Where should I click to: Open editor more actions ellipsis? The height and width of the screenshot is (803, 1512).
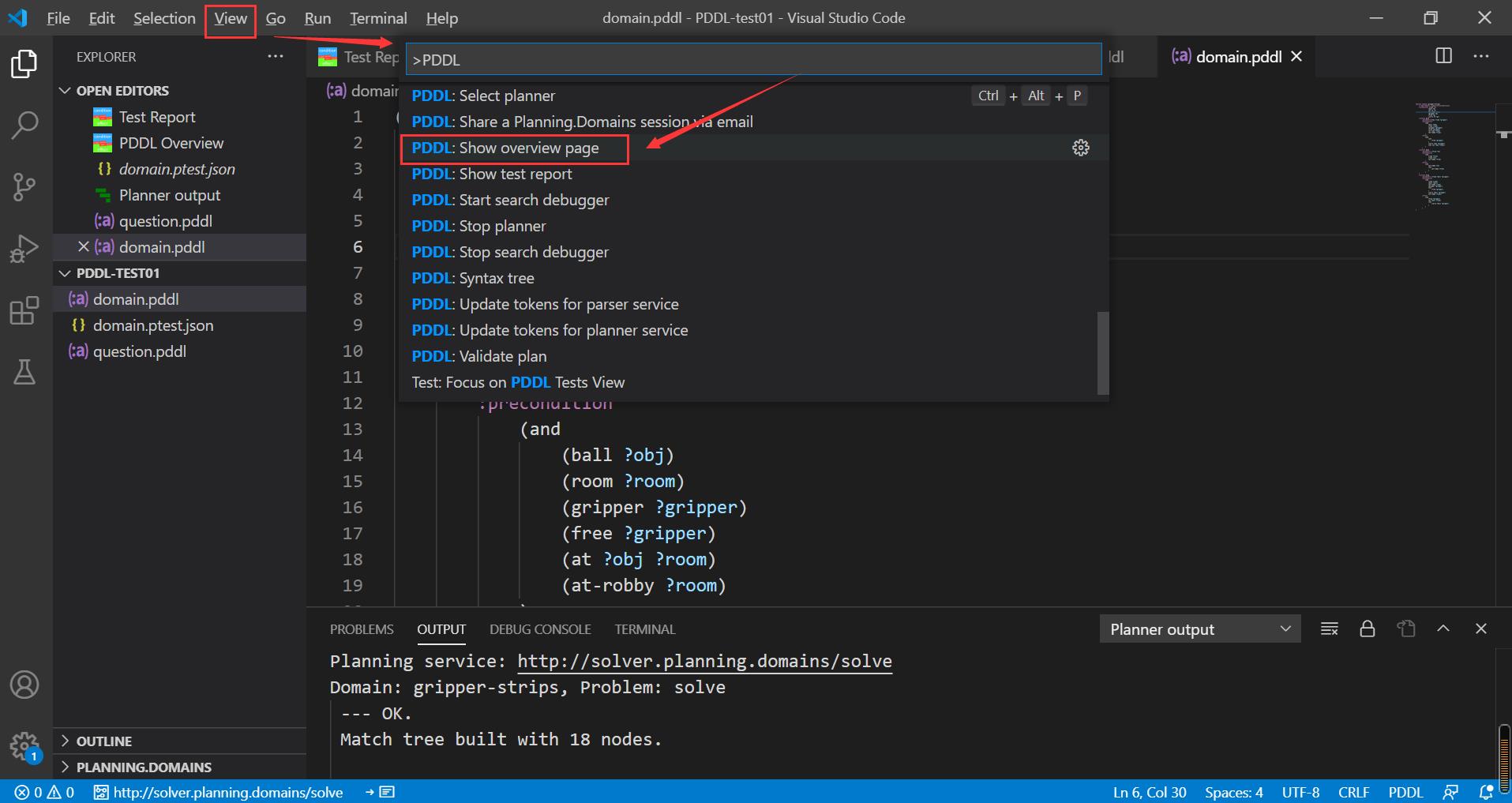[1481, 56]
